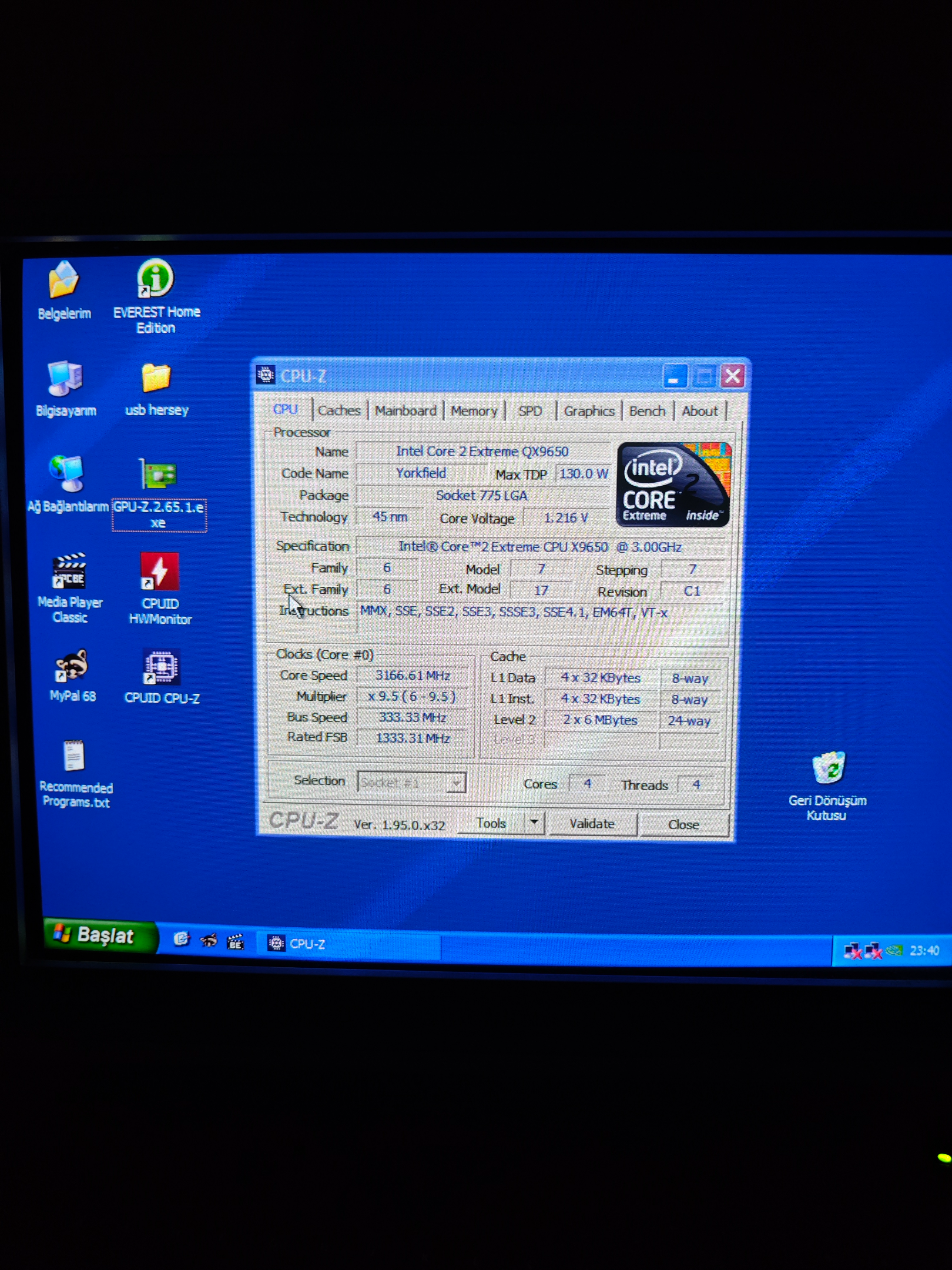
Task: Select the Media Player Classic desktop shortcut
Action: tap(69, 570)
